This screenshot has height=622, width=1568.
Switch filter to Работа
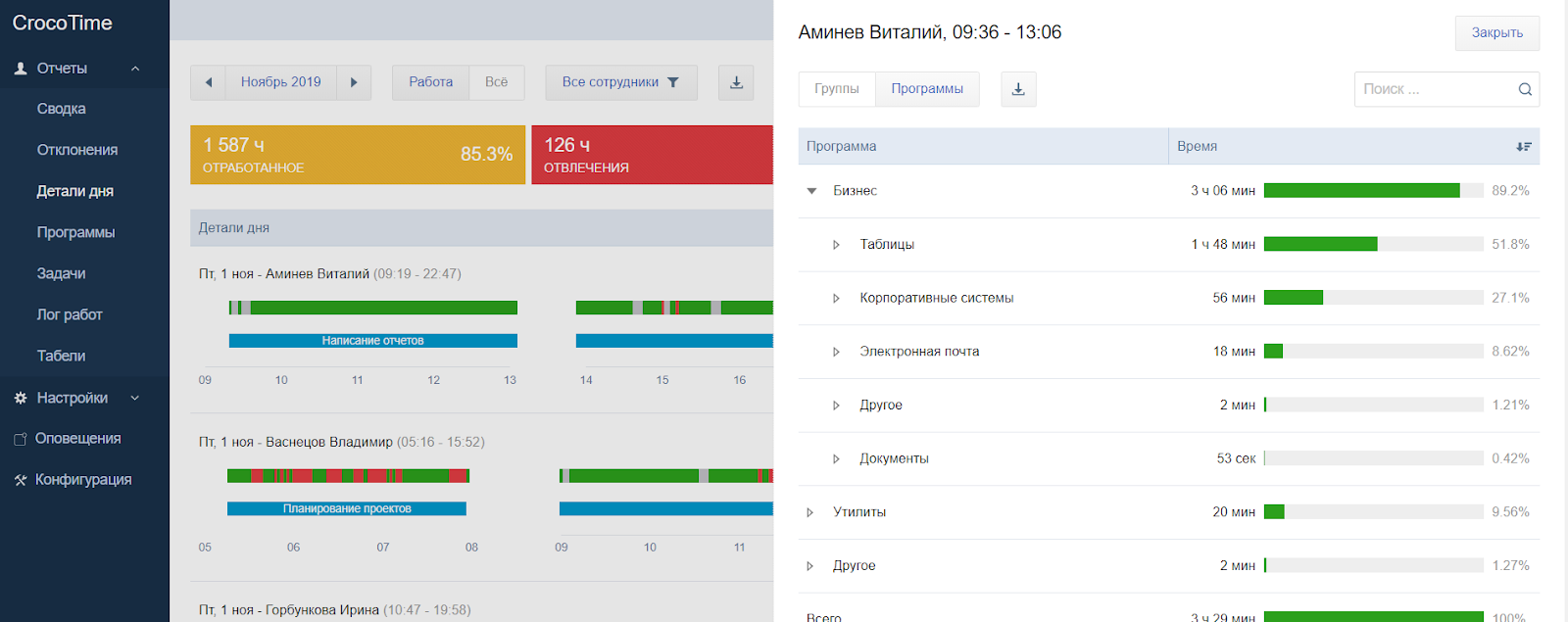tap(430, 82)
